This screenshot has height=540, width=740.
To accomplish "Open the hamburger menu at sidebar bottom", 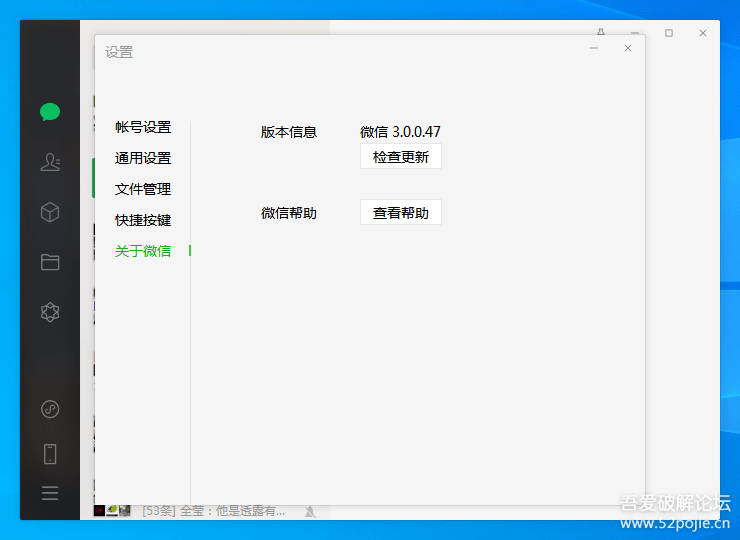I will [50, 493].
